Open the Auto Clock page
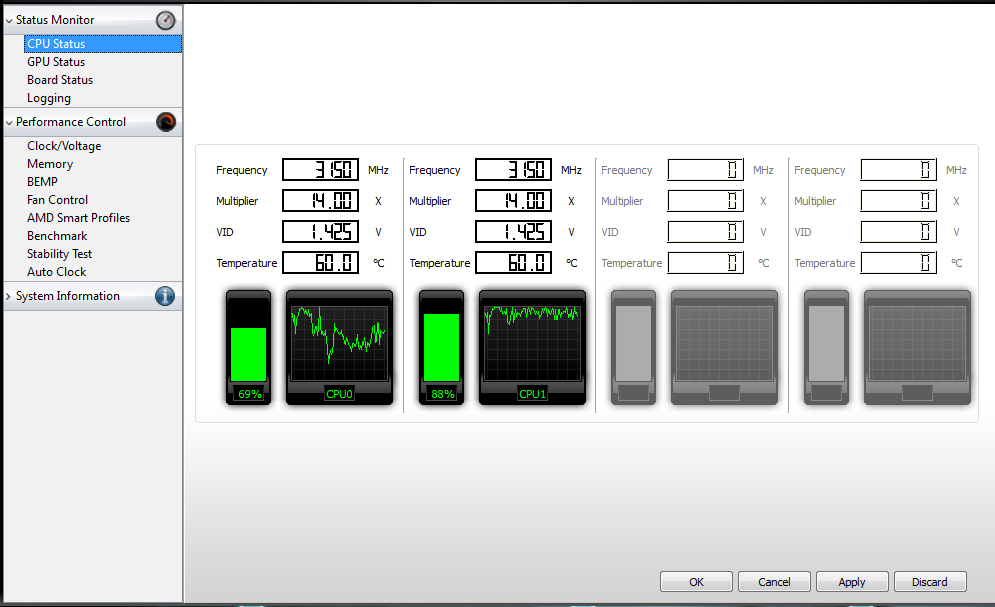Image resolution: width=995 pixels, height=607 pixels. point(56,271)
